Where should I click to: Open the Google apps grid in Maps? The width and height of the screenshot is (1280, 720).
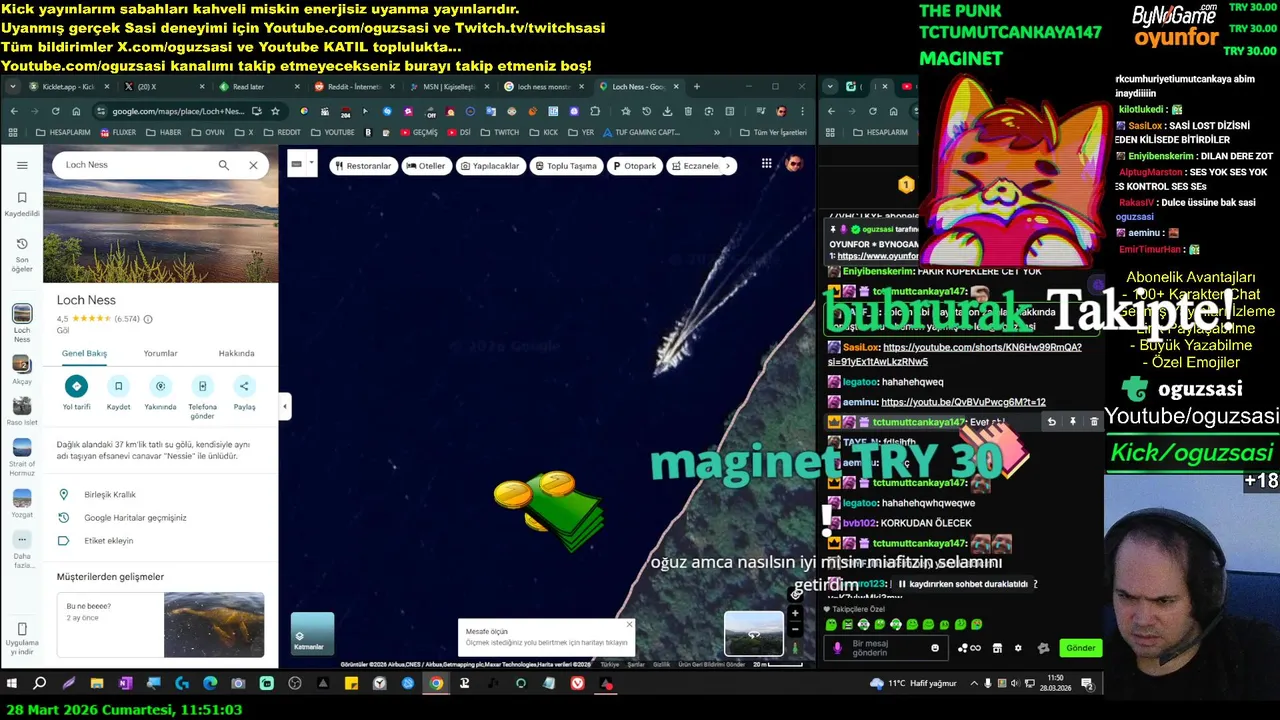coord(766,164)
